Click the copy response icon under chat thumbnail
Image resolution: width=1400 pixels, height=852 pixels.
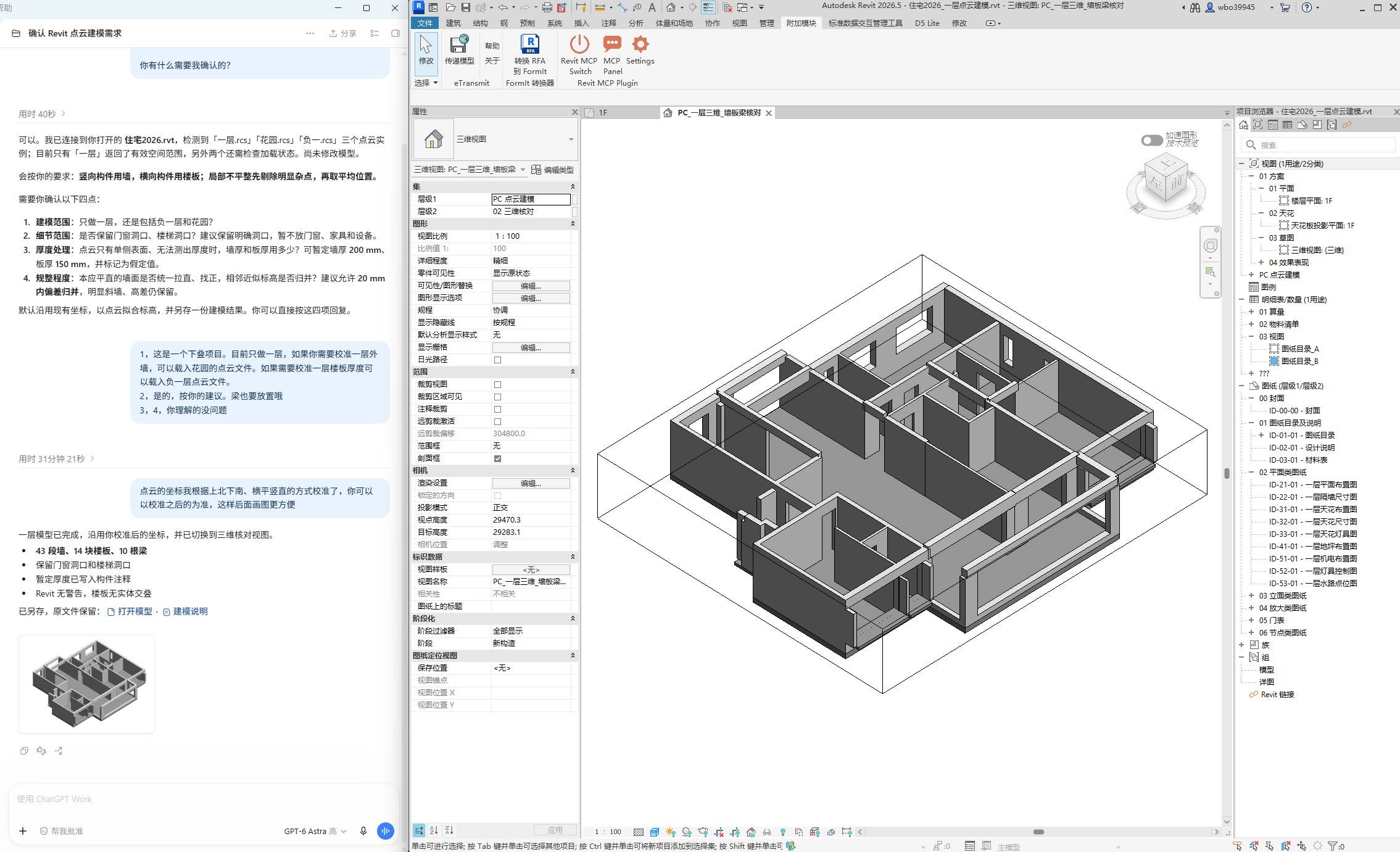[x=24, y=751]
